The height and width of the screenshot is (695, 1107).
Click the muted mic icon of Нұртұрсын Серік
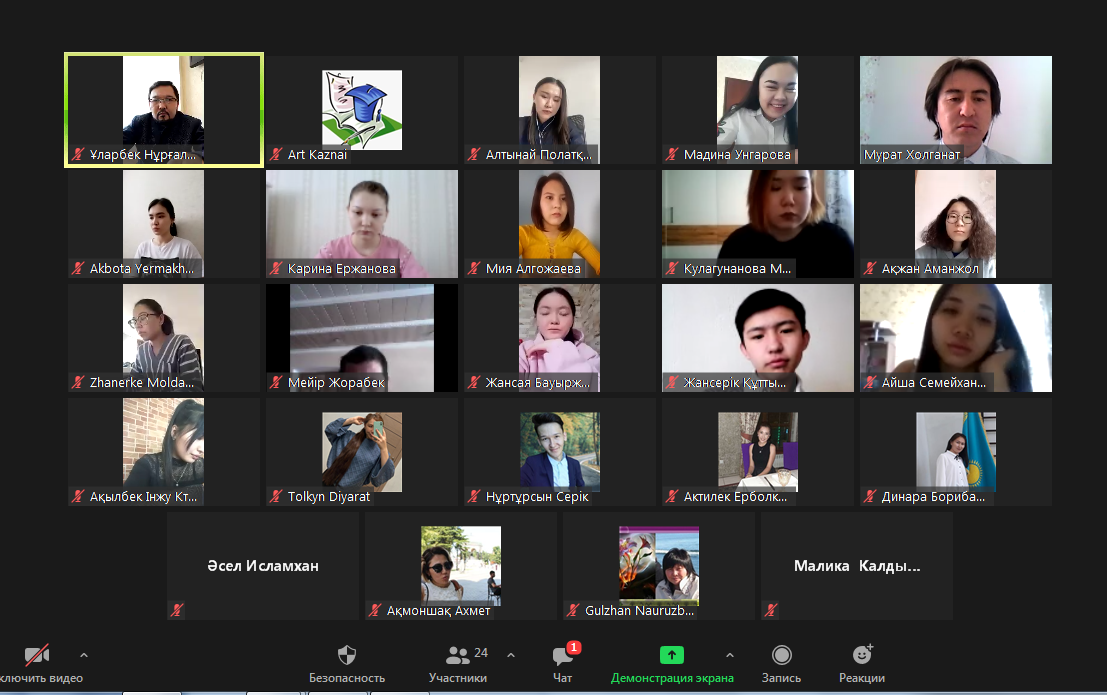[474, 497]
